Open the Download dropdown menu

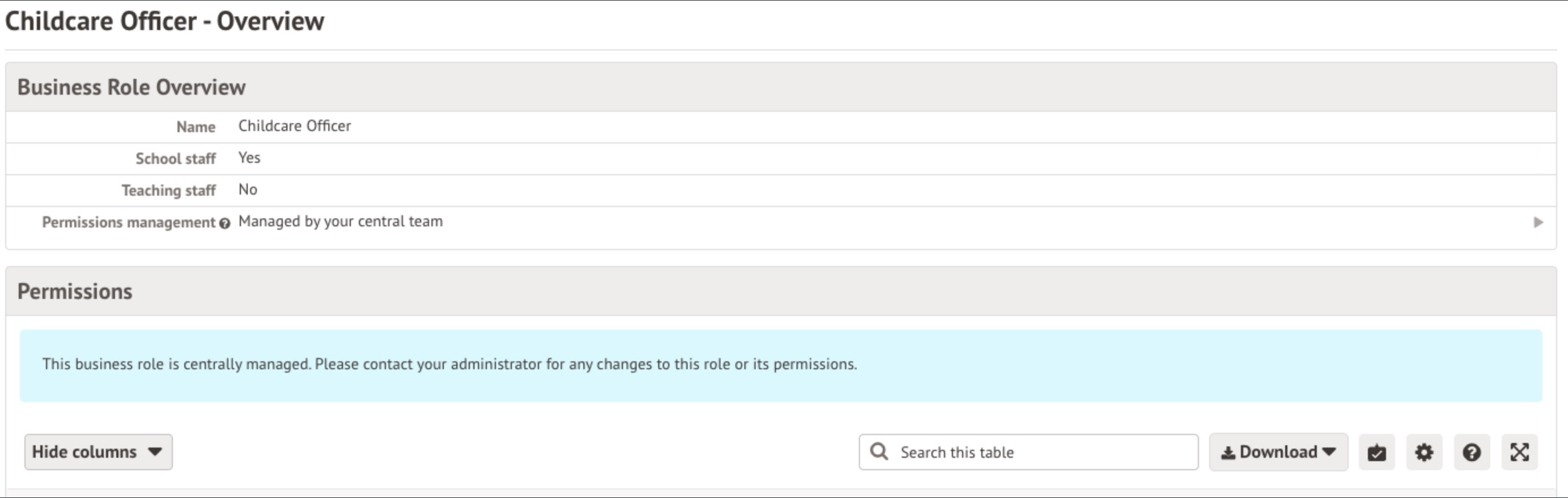click(1278, 452)
